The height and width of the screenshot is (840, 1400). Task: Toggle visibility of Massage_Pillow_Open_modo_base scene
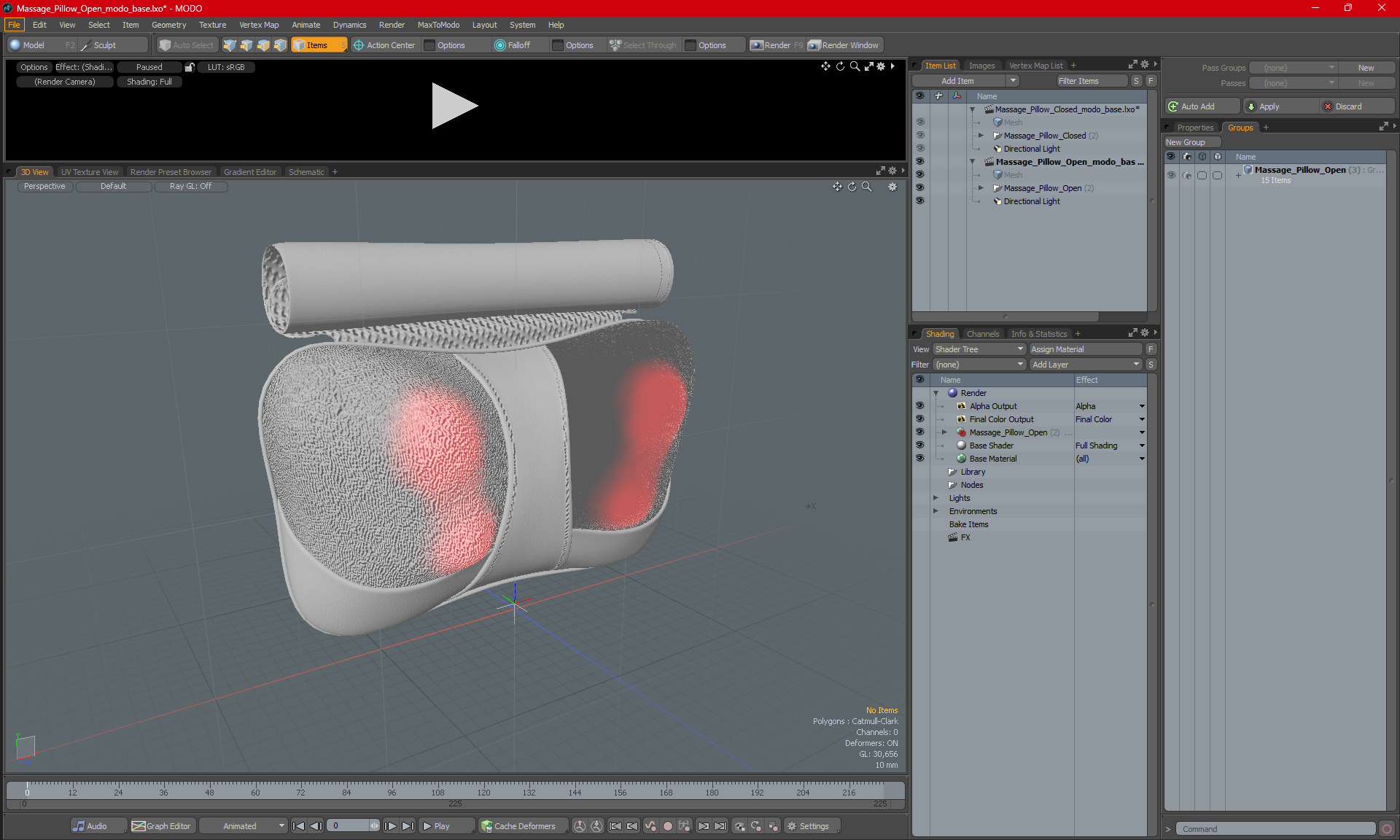tap(919, 162)
